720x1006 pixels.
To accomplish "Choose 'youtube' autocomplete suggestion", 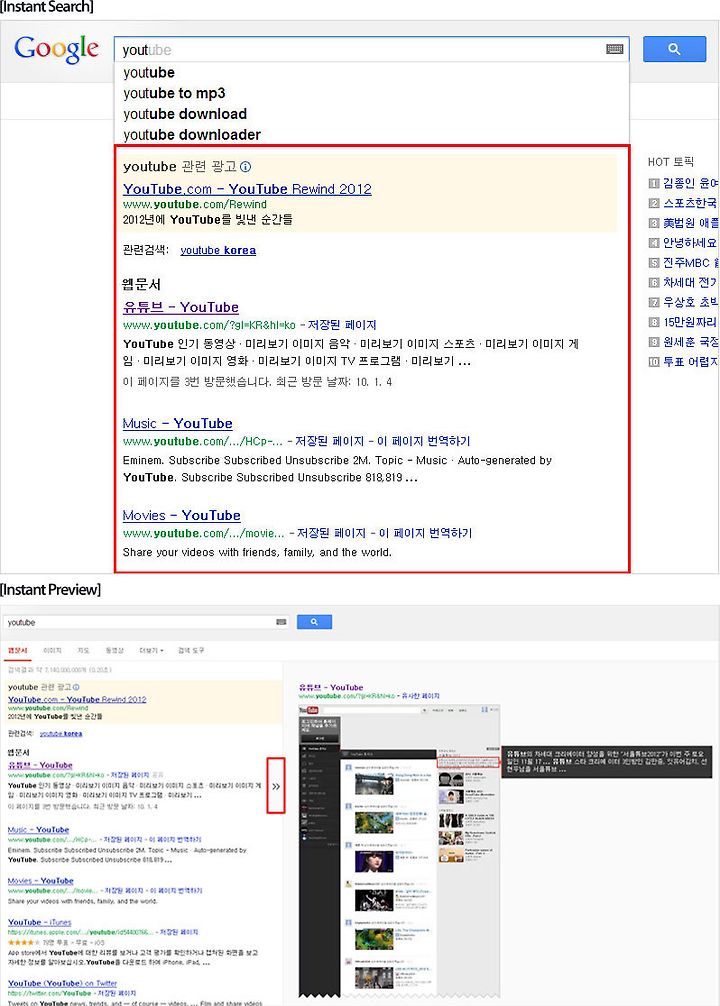I will 149,72.
